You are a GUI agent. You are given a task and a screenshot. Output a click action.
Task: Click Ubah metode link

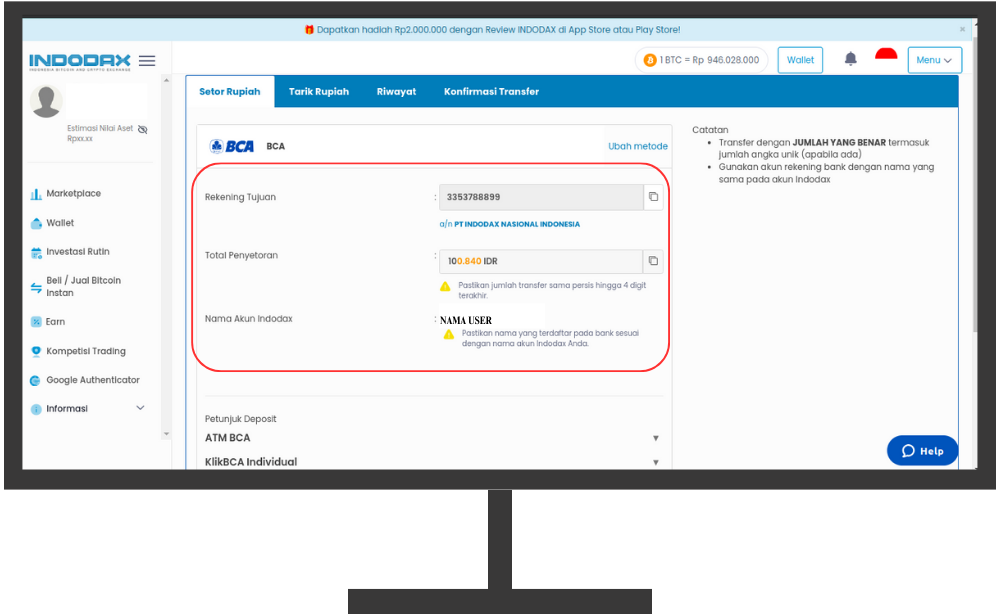click(638, 146)
